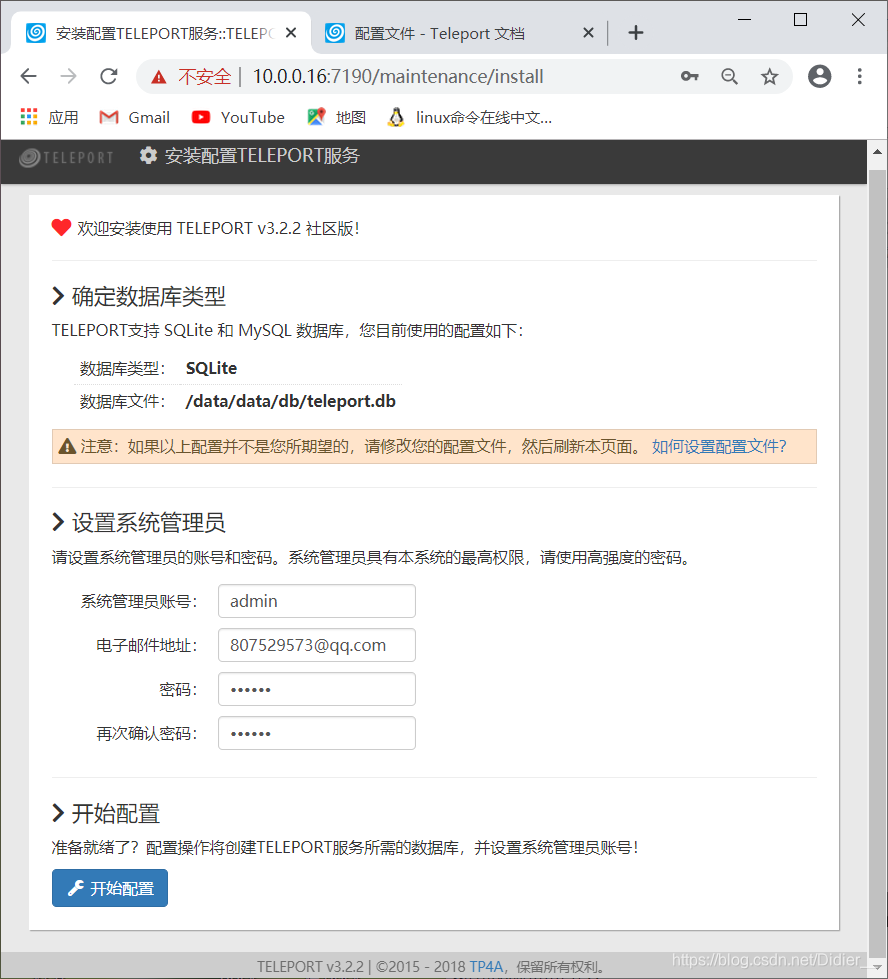Click the address bar URL 10.0.0.16:7190
This screenshot has width=888, height=979.
click(398, 76)
